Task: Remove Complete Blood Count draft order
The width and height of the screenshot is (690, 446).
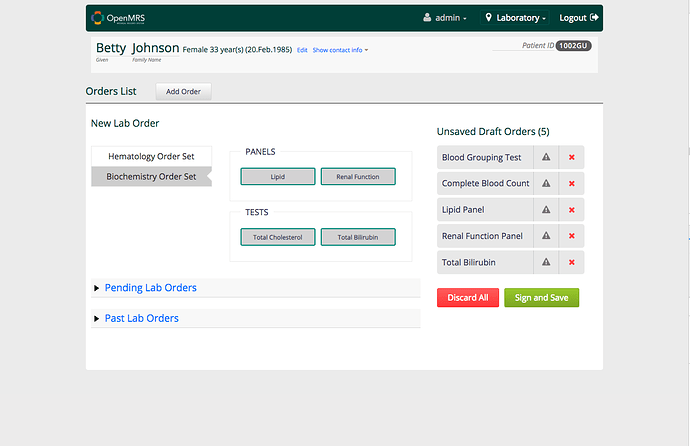Action: [x=572, y=183]
